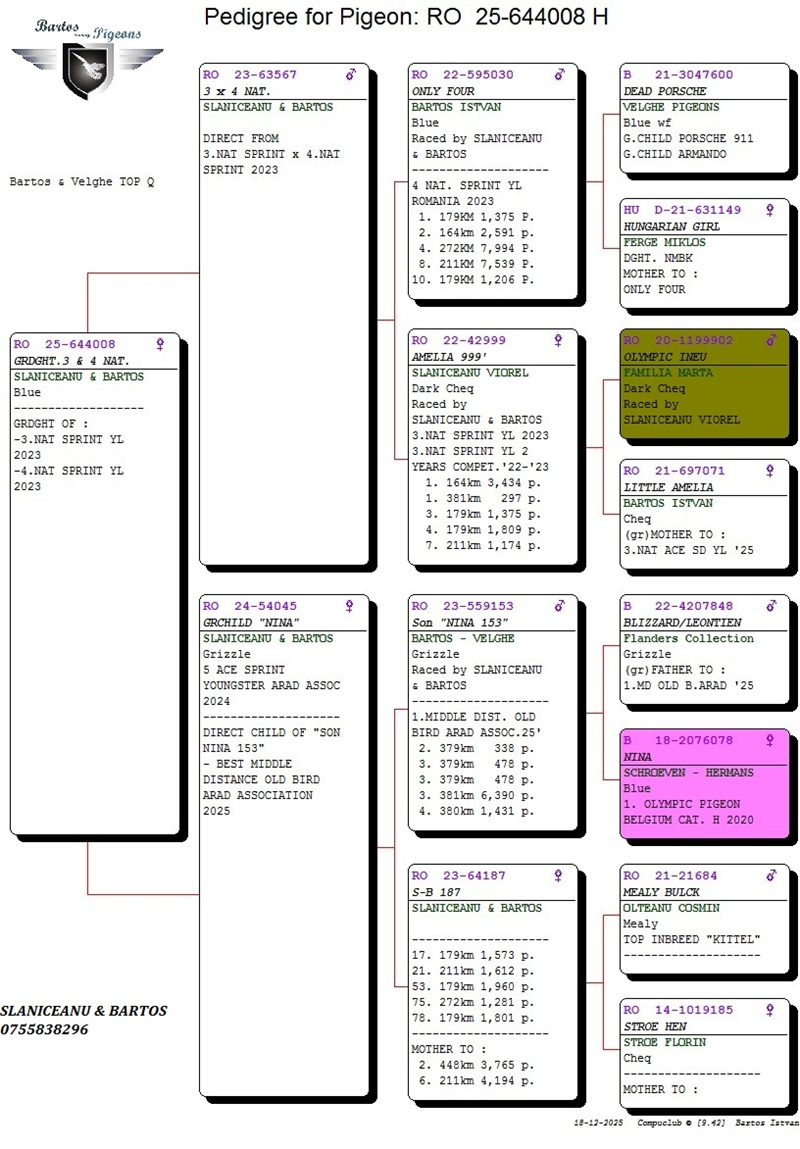Click the male symbol in MEALY BULCK box
The image size is (800, 1149).
pyautogui.click(x=770, y=876)
